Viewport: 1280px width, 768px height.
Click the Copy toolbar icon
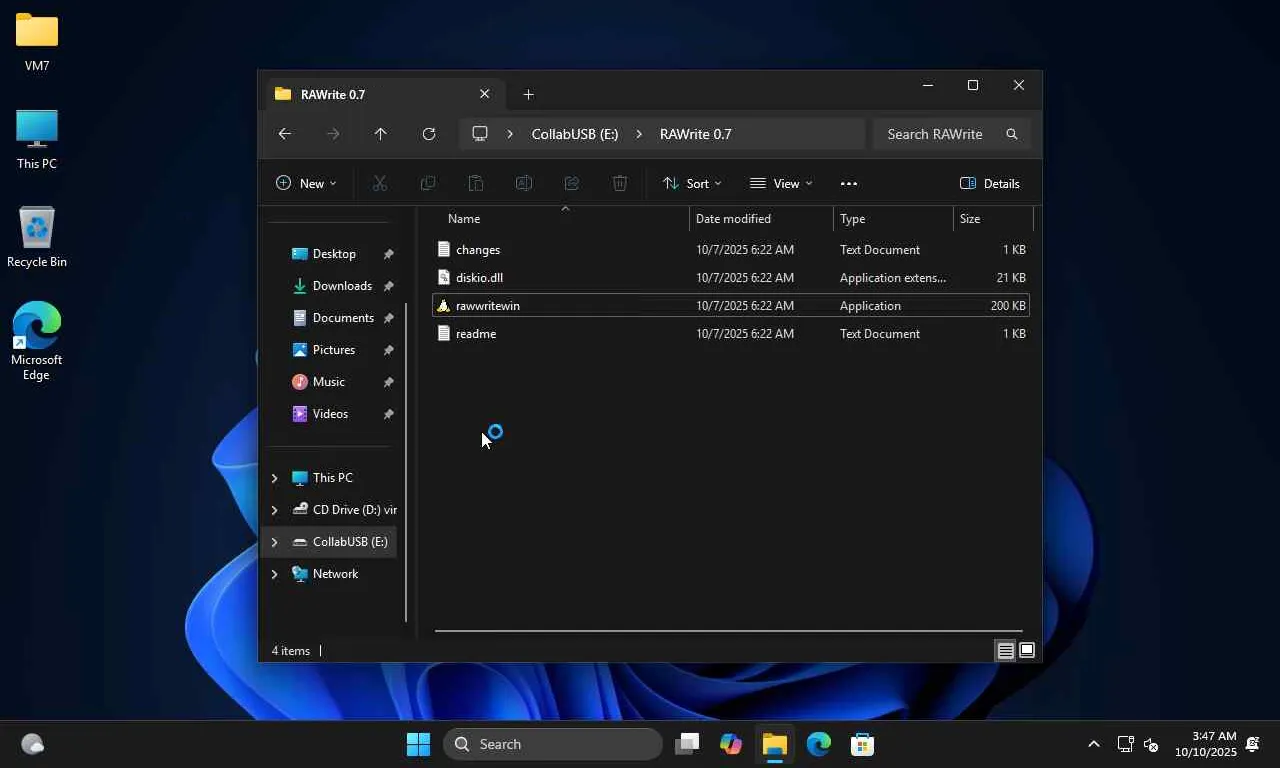click(x=427, y=183)
